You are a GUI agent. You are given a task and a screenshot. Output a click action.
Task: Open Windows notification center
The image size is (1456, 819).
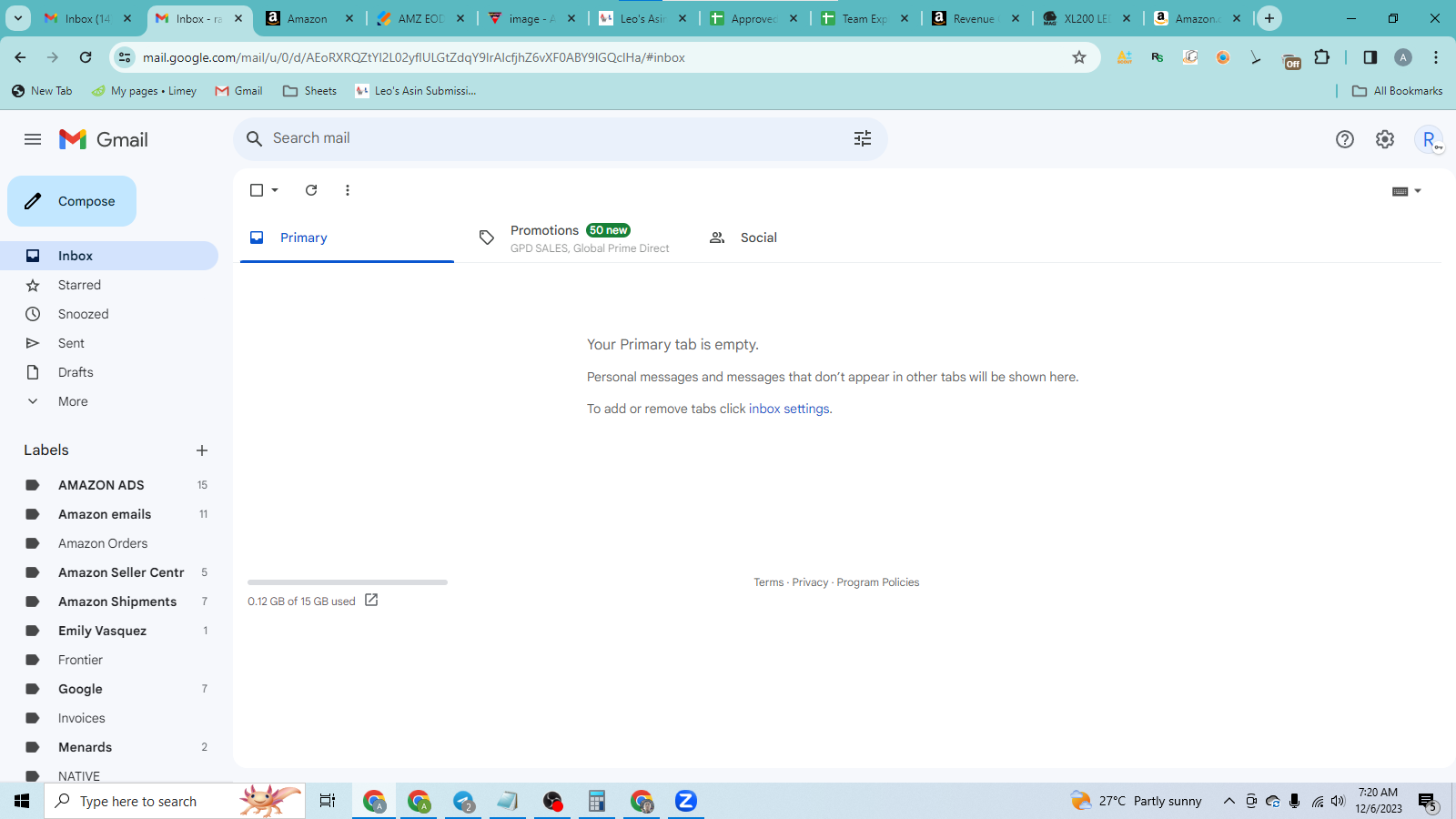(1427, 802)
